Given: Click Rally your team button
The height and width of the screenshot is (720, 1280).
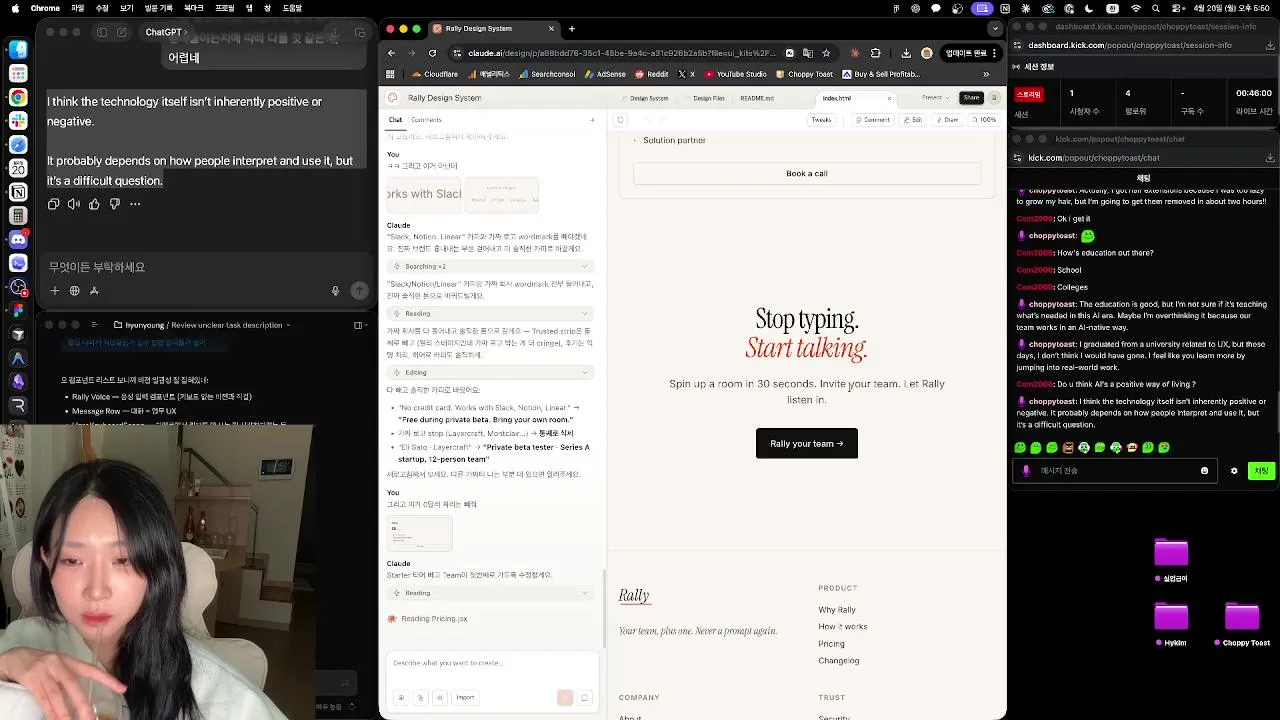Looking at the screenshot, I should [806, 443].
